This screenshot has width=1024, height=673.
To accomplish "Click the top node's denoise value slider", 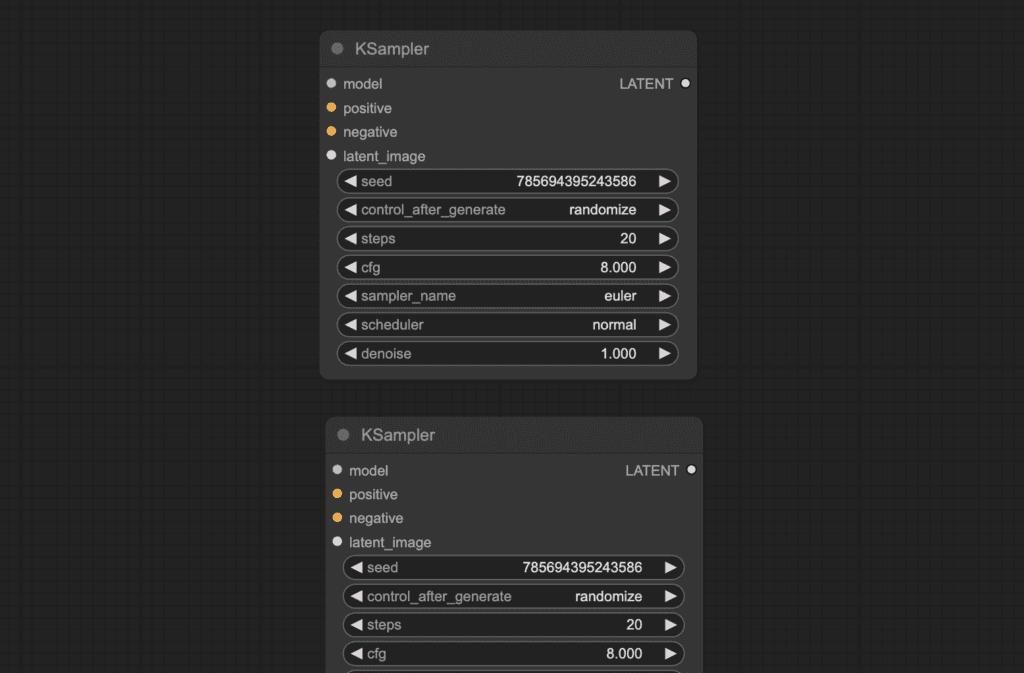I will click(x=508, y=354).
